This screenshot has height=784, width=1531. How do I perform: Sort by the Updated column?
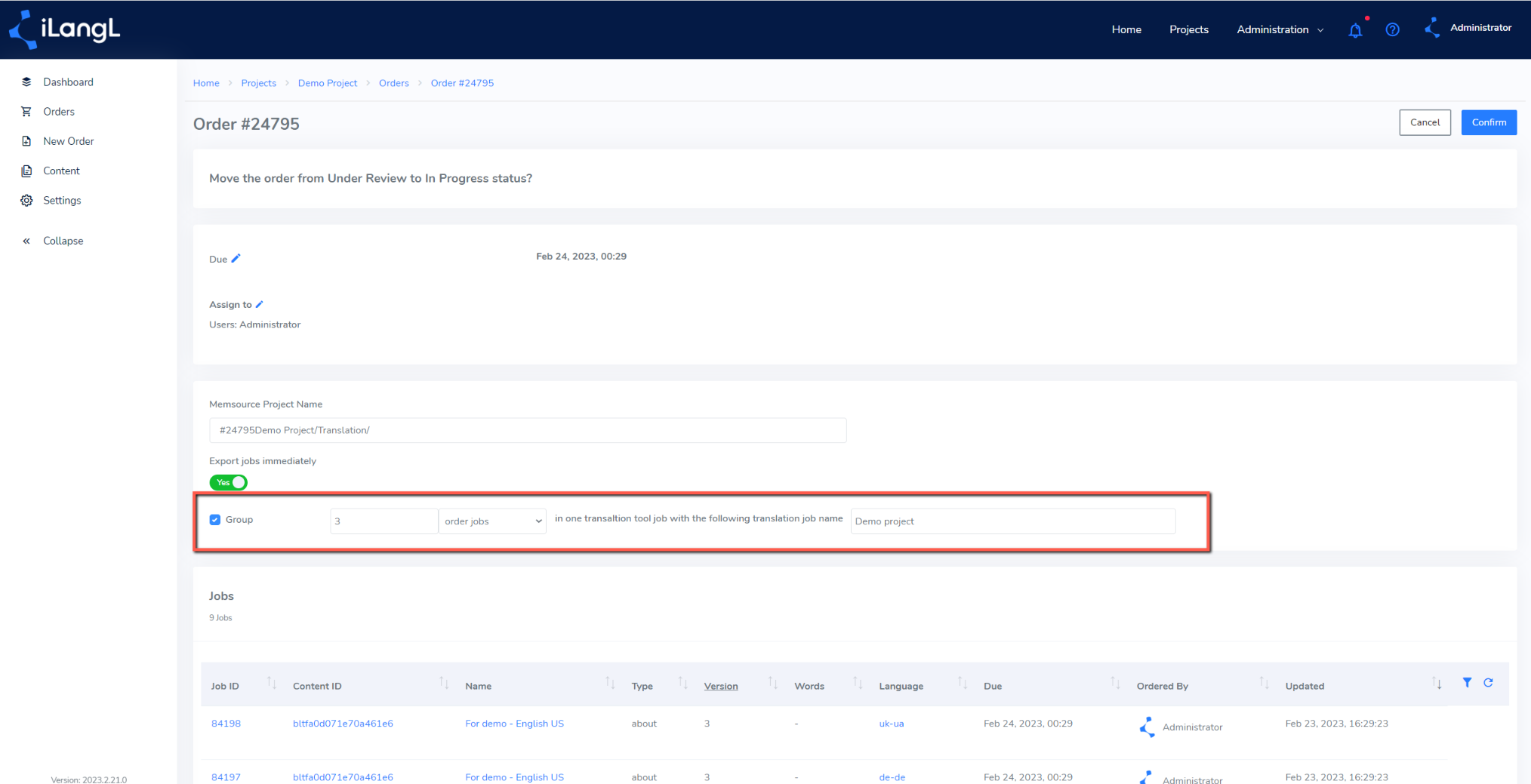(x=1437, y=683)
